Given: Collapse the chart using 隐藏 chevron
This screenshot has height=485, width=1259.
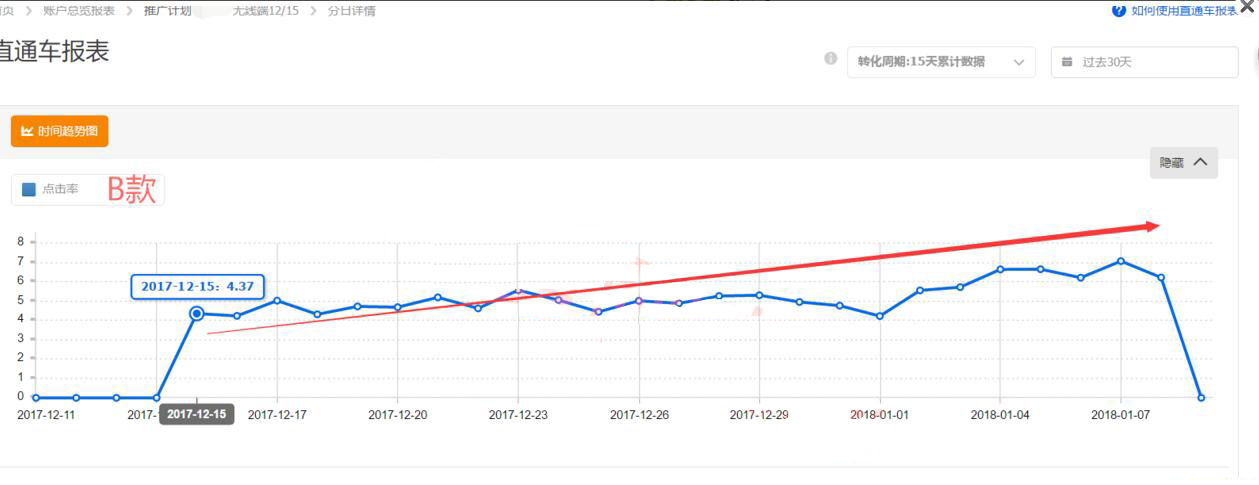Looking at the screenshot, I should pyautogui.click(x=1200, y=162).
